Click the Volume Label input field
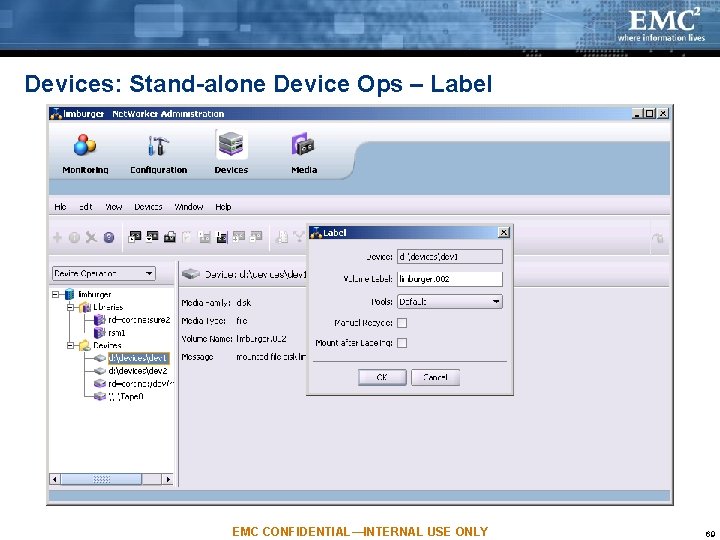720x540 pixels. coord(450,279)
